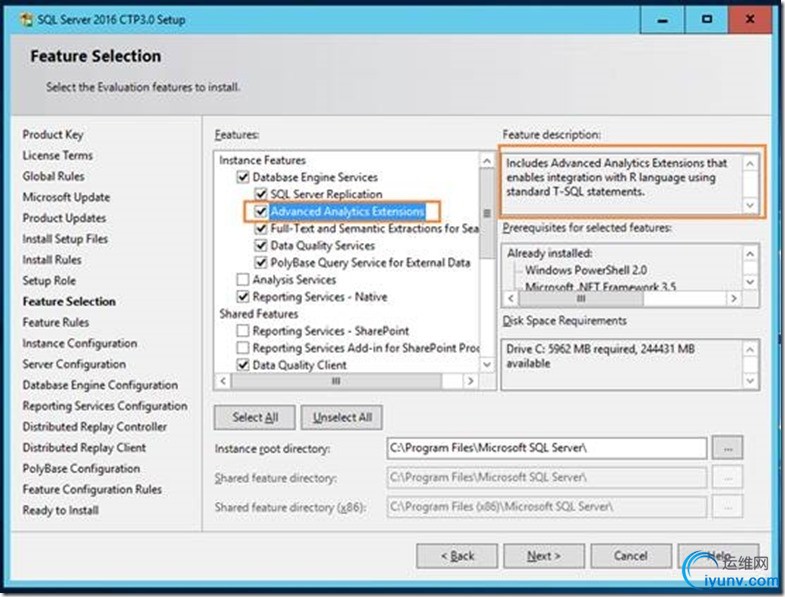785x597 pixels.
Task: Select Global Rules step in sidebar
Action: pyautogui.click(x=54, y=176)
